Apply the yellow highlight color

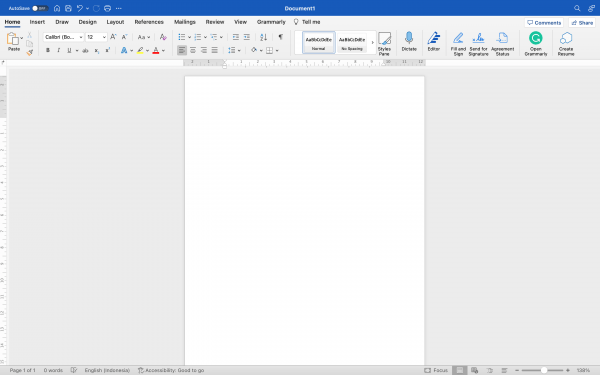tap(140, 50)
